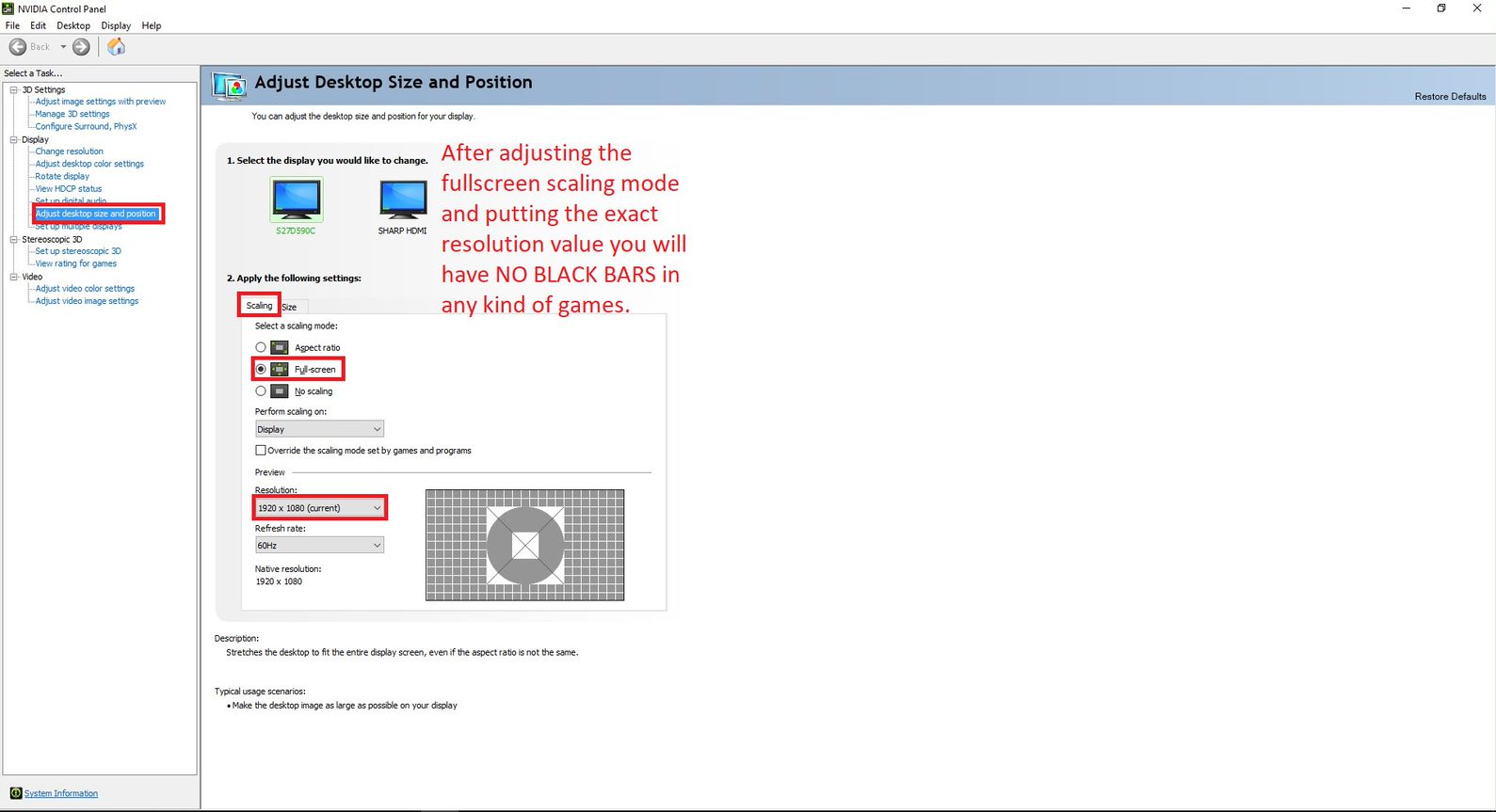1496x812 pixels.
Task: Open Configure Surround, PhysX
Action: (x=86, y=126)
